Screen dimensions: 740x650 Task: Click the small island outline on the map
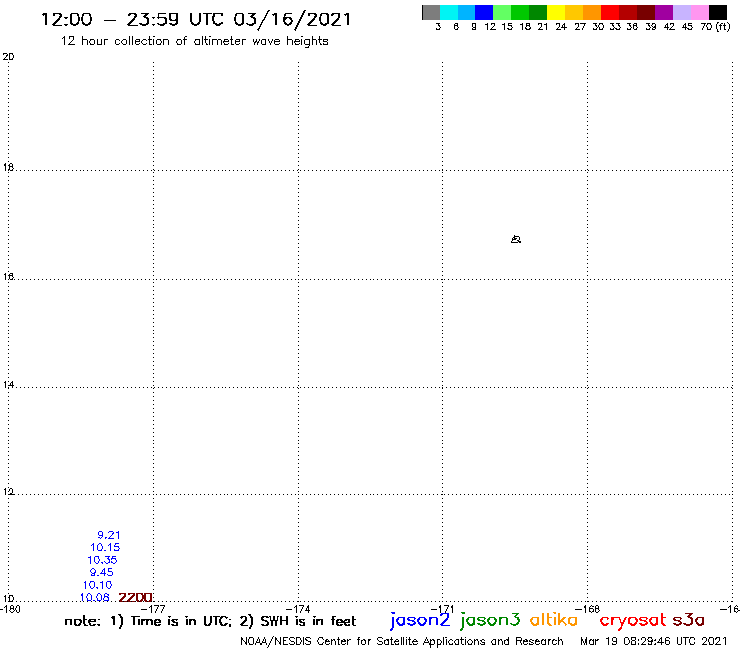[516, 239]
